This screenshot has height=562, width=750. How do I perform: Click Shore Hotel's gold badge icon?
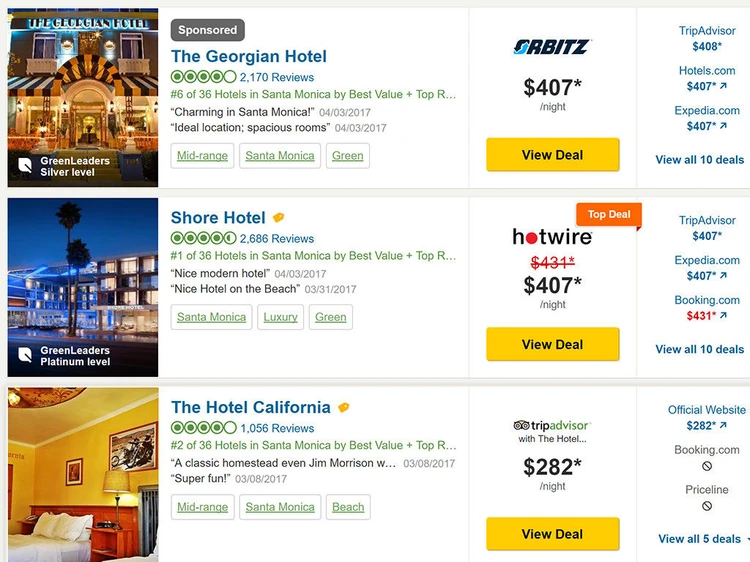(x=279, y=218)
